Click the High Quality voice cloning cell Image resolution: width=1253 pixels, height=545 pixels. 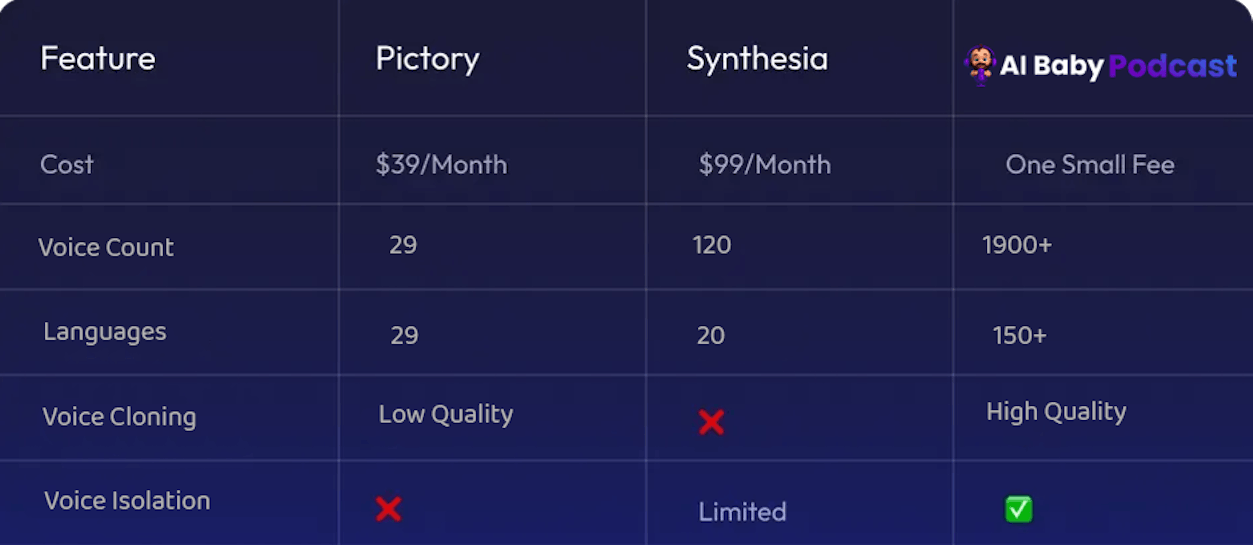tap(1056, 412)
